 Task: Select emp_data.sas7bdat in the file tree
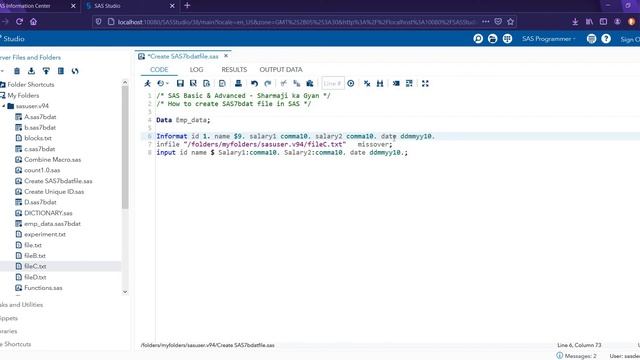pos(52,224)
